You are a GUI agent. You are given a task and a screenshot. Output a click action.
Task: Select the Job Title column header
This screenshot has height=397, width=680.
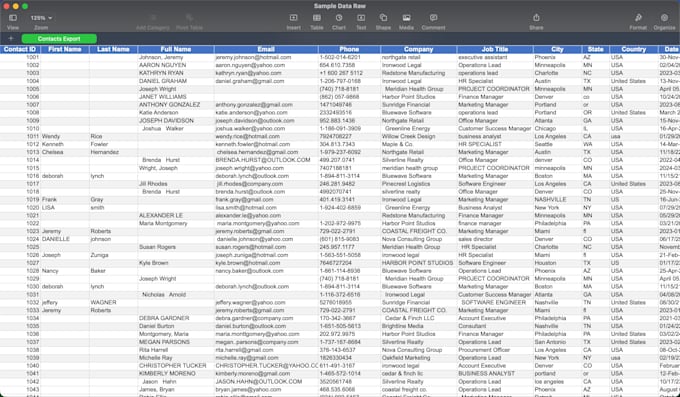click(495, 49)
